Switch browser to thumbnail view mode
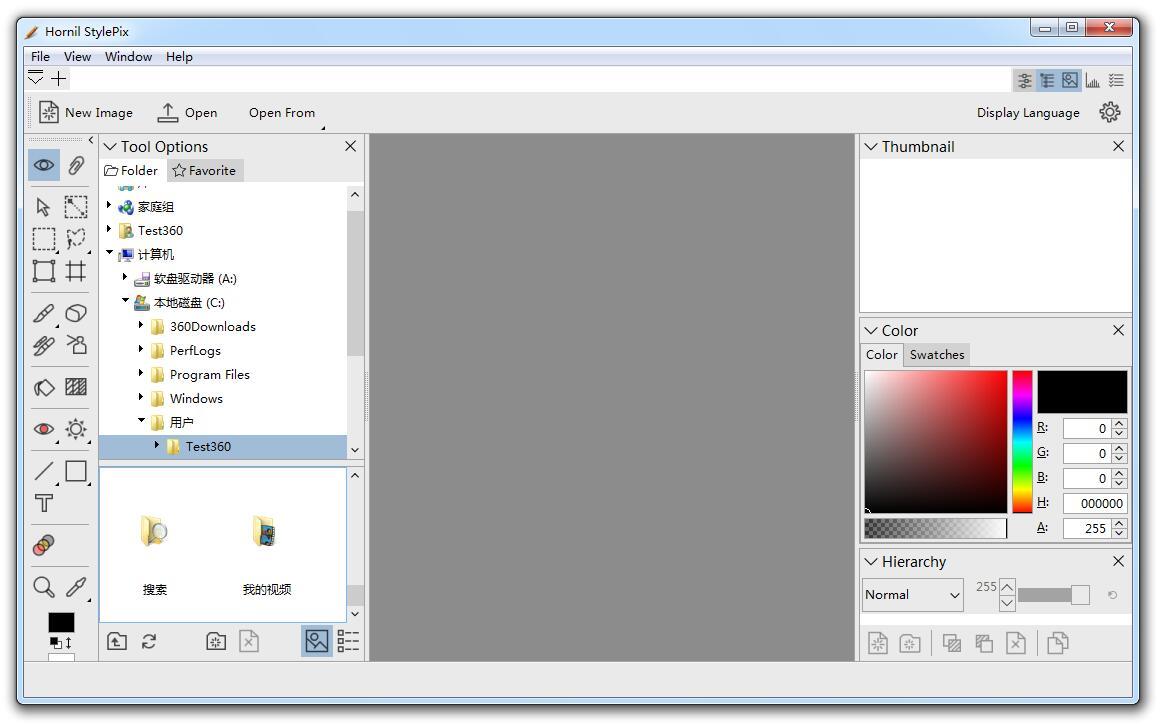 click(x=317, y=642)
